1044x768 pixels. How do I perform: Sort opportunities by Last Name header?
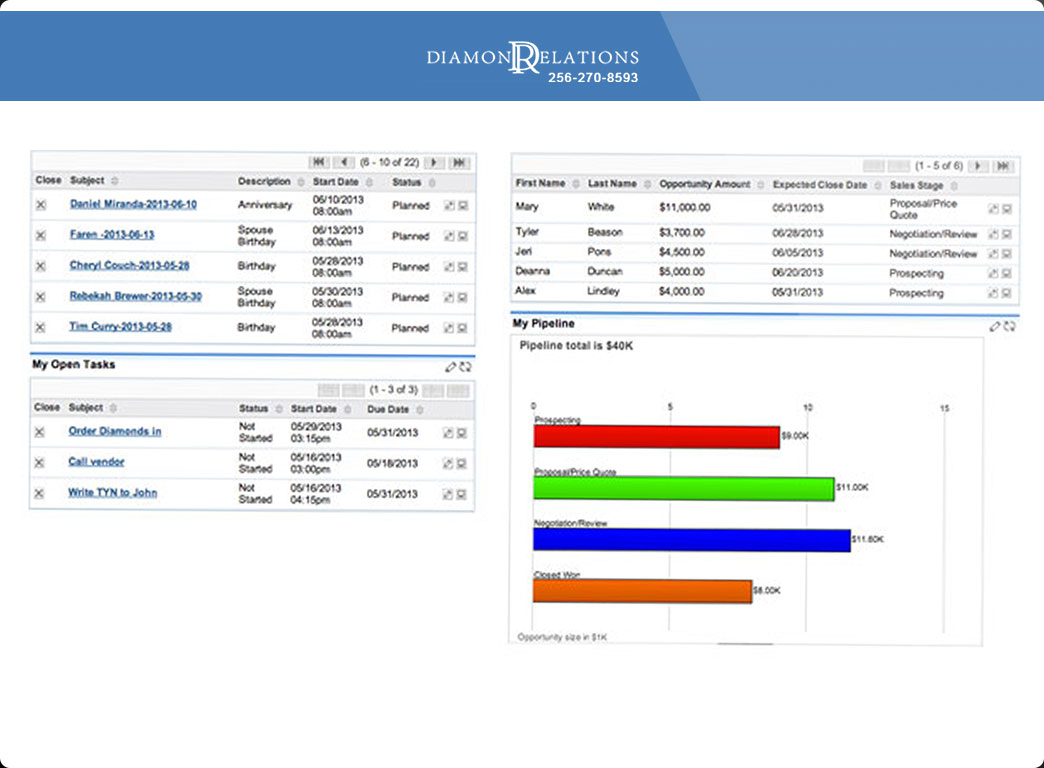[612, 183]
